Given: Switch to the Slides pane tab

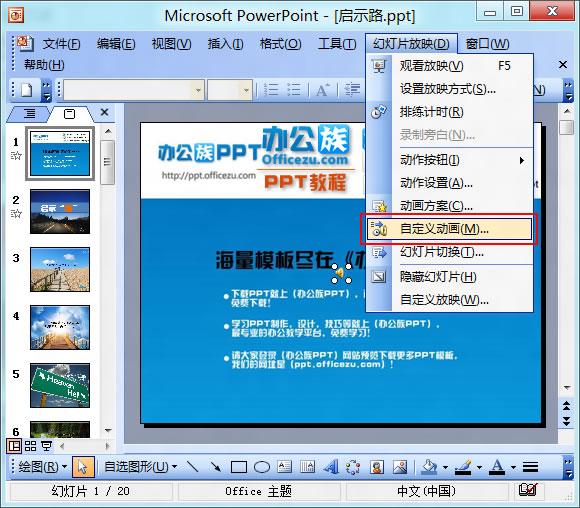Looking at the screenshot, I should tap(70, 114).
